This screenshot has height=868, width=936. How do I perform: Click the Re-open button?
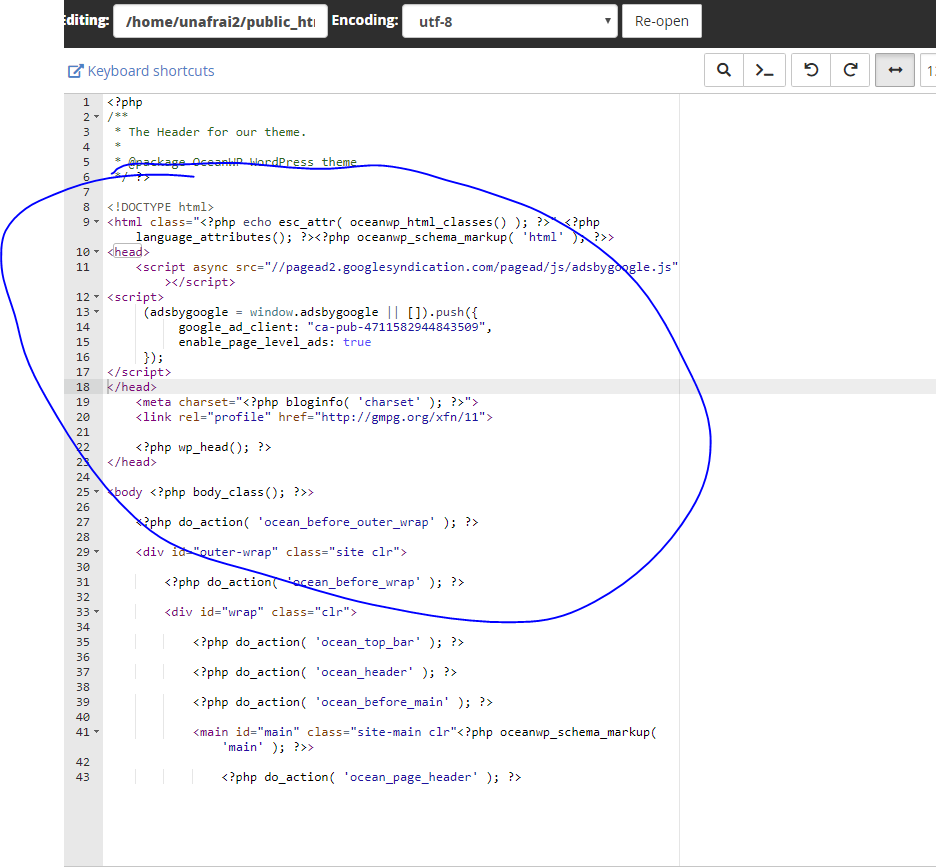661,20
